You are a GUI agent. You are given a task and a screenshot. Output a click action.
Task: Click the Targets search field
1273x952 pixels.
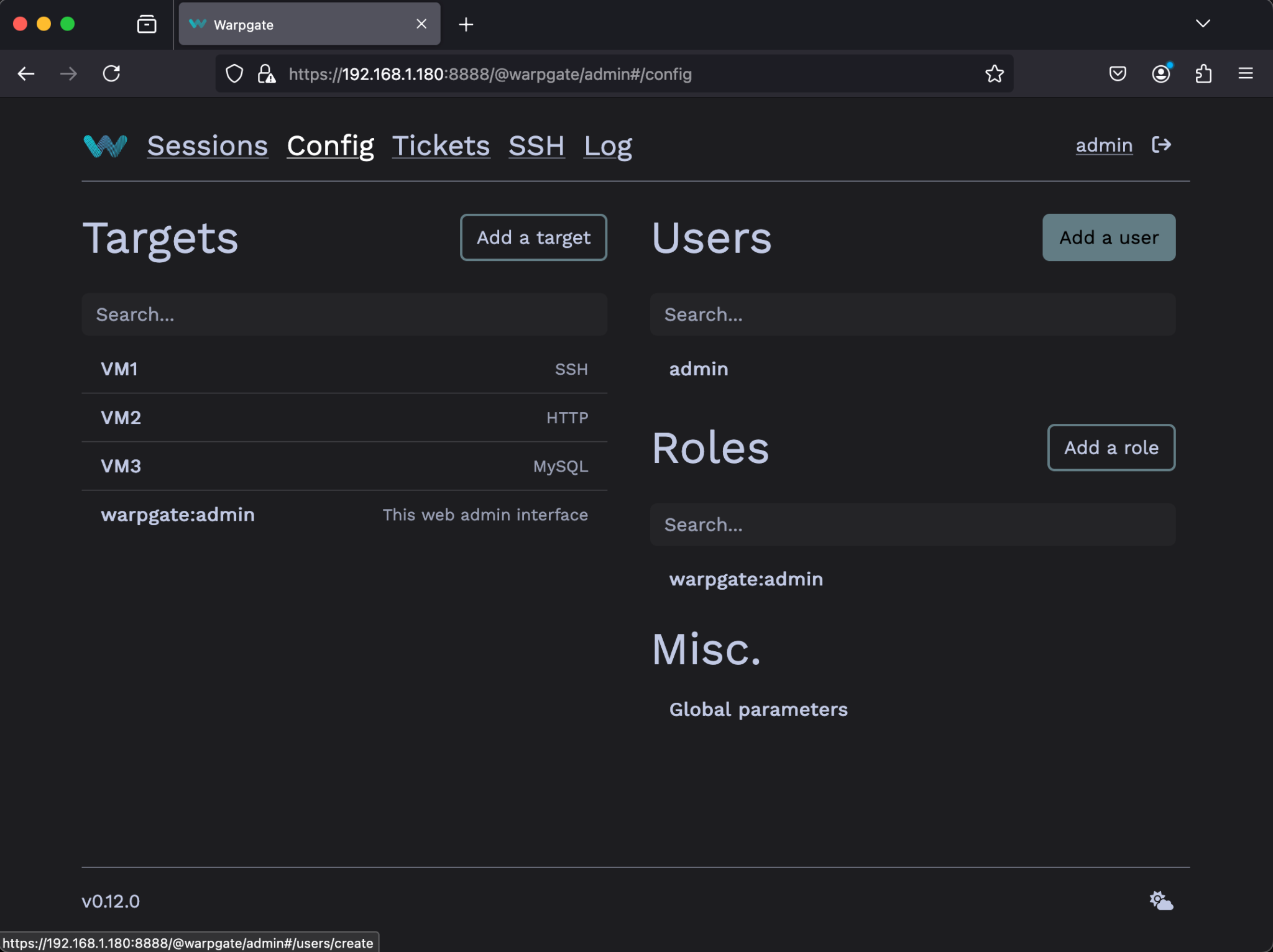coord(344,314)
